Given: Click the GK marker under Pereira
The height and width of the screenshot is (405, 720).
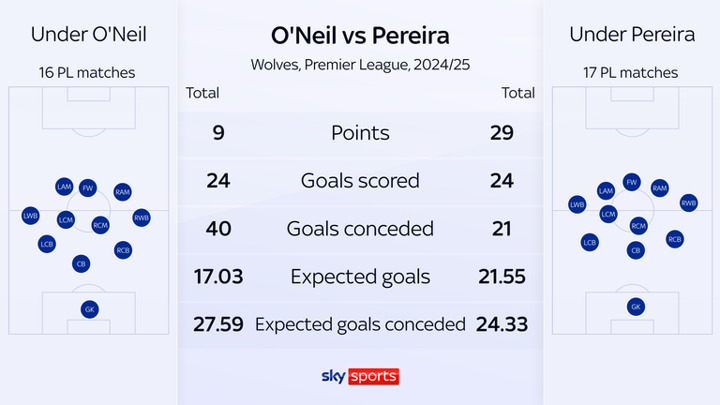Looking at the screenshot, I should point(635,307).
